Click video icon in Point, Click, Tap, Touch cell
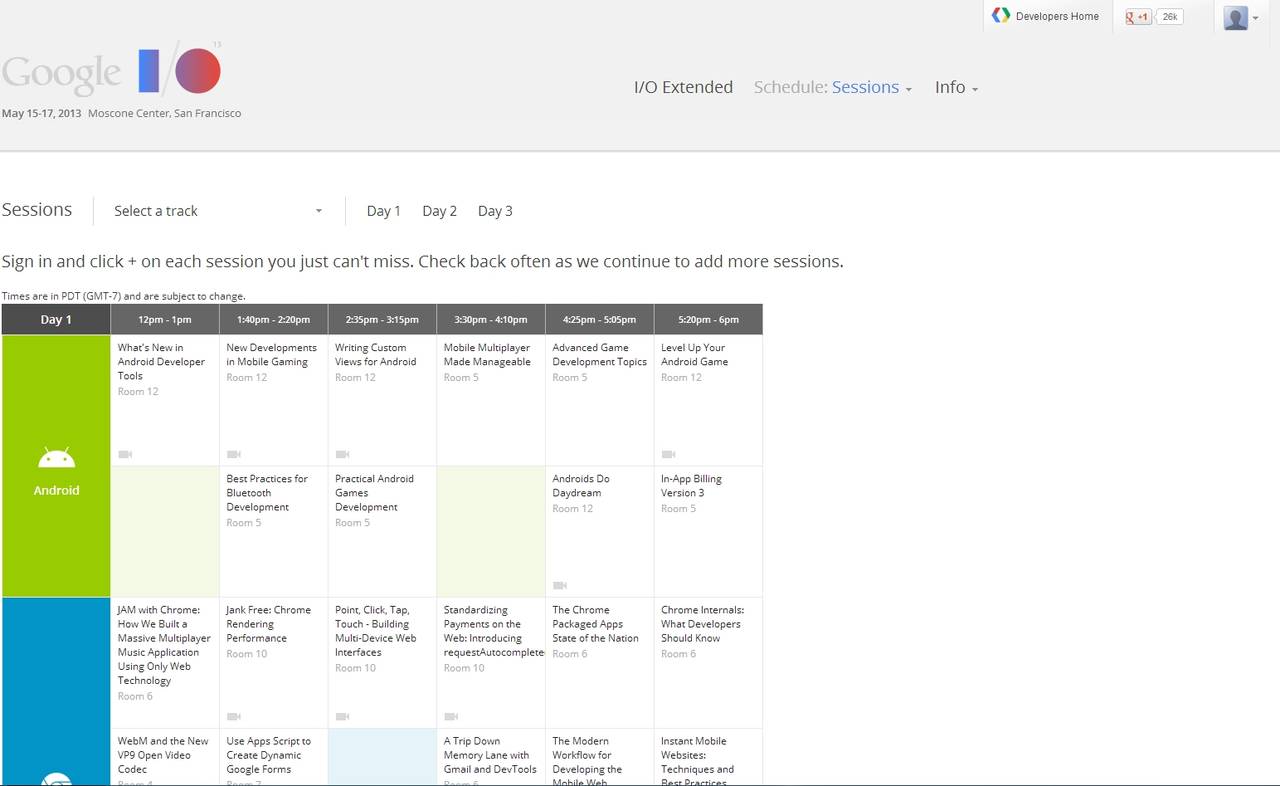1280x786 pixels. pos(342,716)
